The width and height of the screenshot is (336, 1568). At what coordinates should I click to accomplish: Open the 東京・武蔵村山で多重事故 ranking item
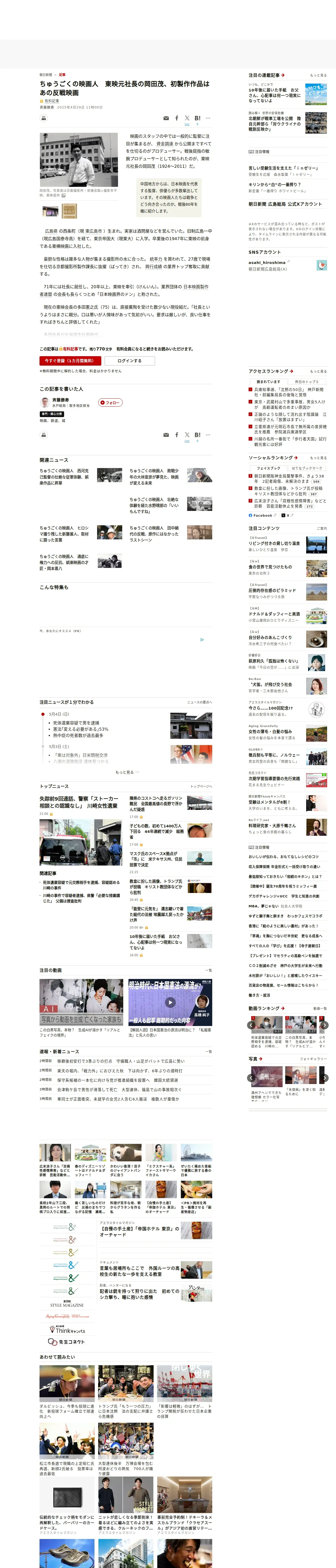(x=290, y=404)
